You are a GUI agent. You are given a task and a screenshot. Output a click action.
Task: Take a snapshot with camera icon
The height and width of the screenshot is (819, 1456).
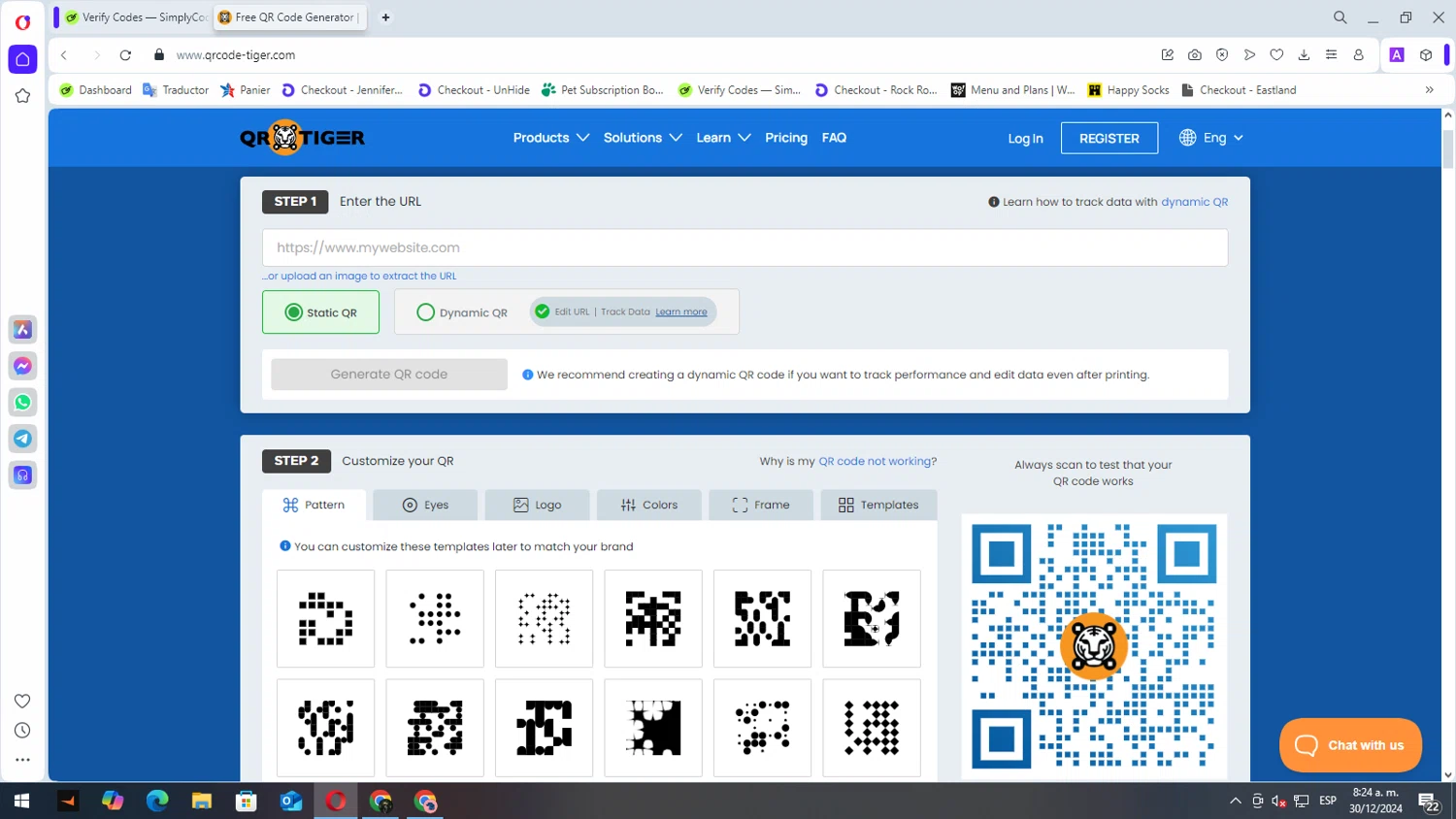click(1195, 55)
